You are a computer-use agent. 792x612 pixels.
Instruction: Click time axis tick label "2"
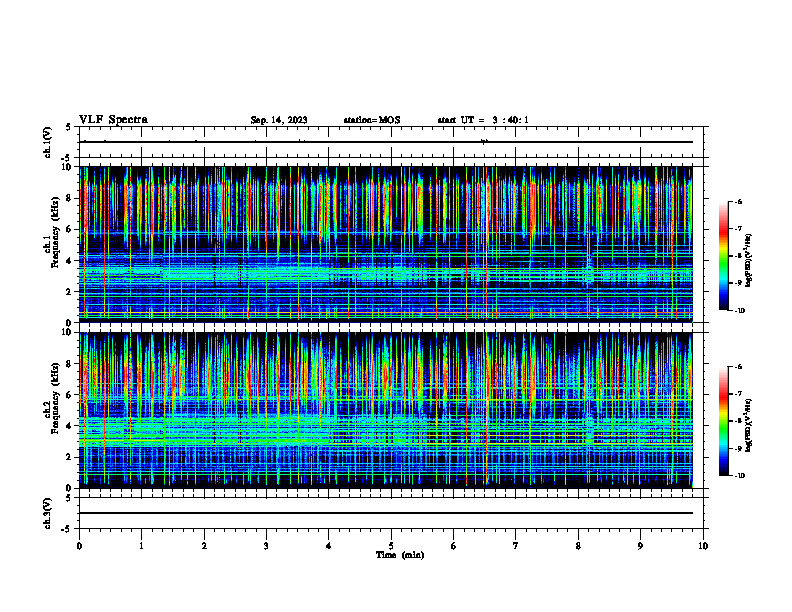[x=204, y=546]
